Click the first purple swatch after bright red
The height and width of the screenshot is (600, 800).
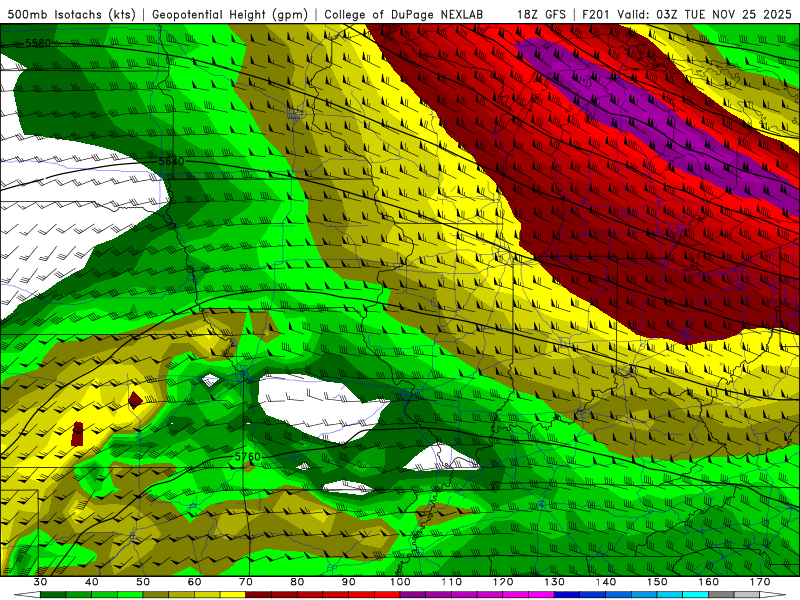(413, 595)
